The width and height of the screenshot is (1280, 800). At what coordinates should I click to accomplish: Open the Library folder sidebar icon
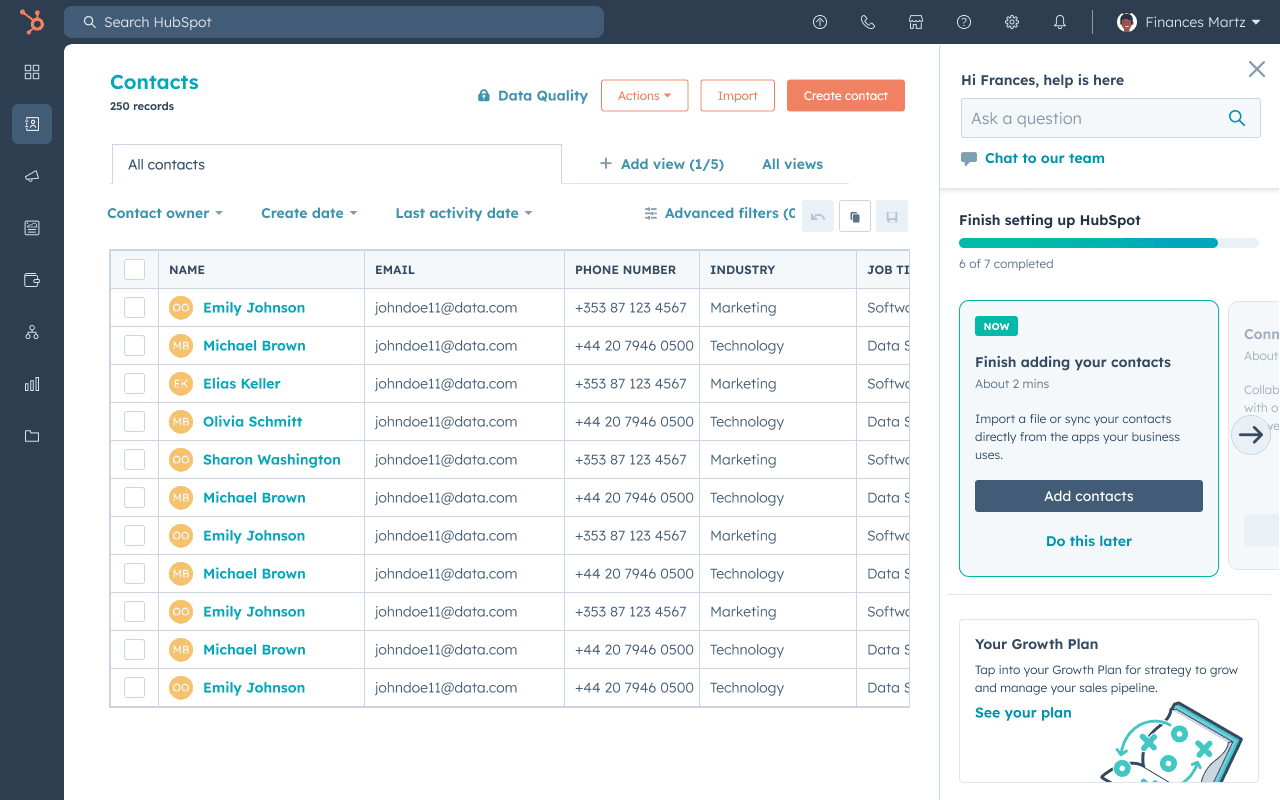coord(32,436)
